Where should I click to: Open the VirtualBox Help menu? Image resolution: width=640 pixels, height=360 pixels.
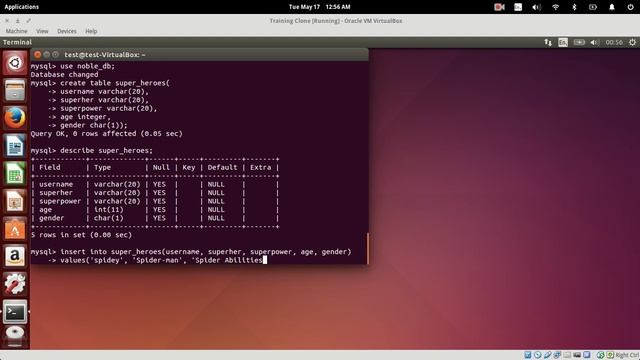pos(91,31)
